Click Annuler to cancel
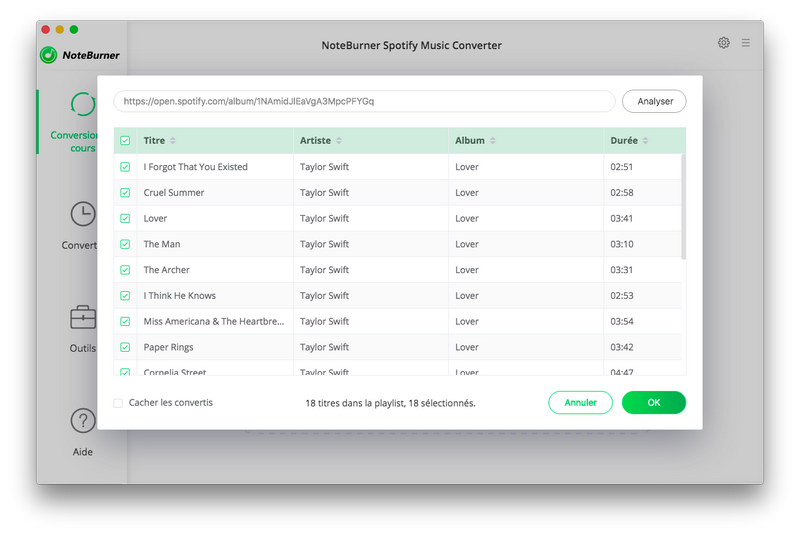This screenshot has width=800, height=536. click(x=580, y=402)
